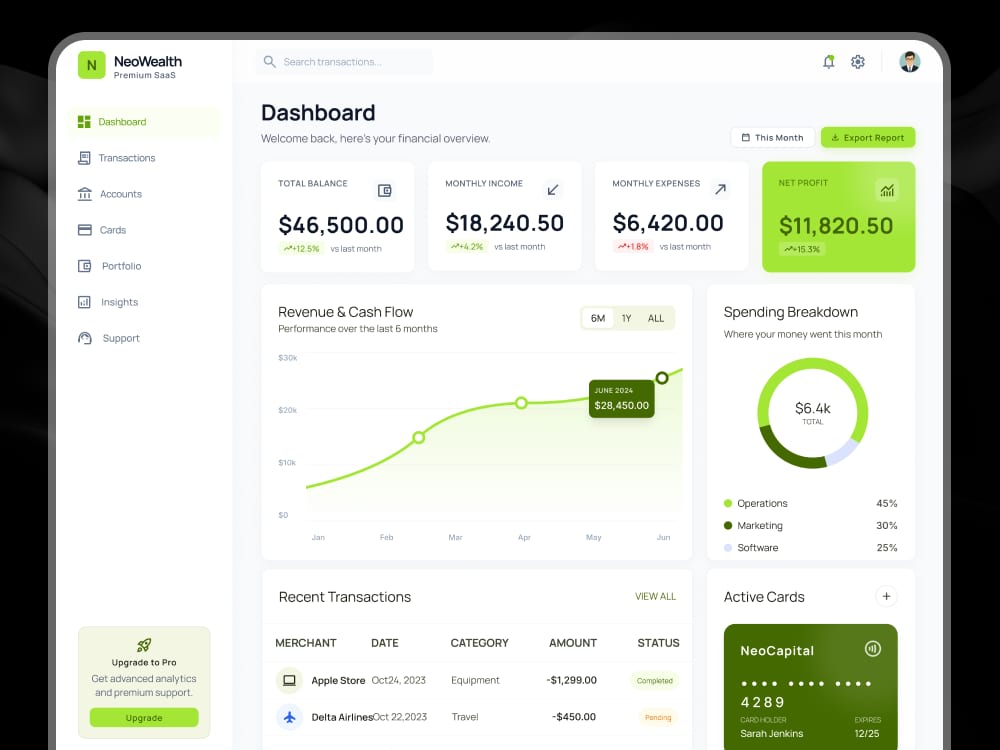Click the Completed status badge
Screen dimensions: 1000x750
coord(654,681)
